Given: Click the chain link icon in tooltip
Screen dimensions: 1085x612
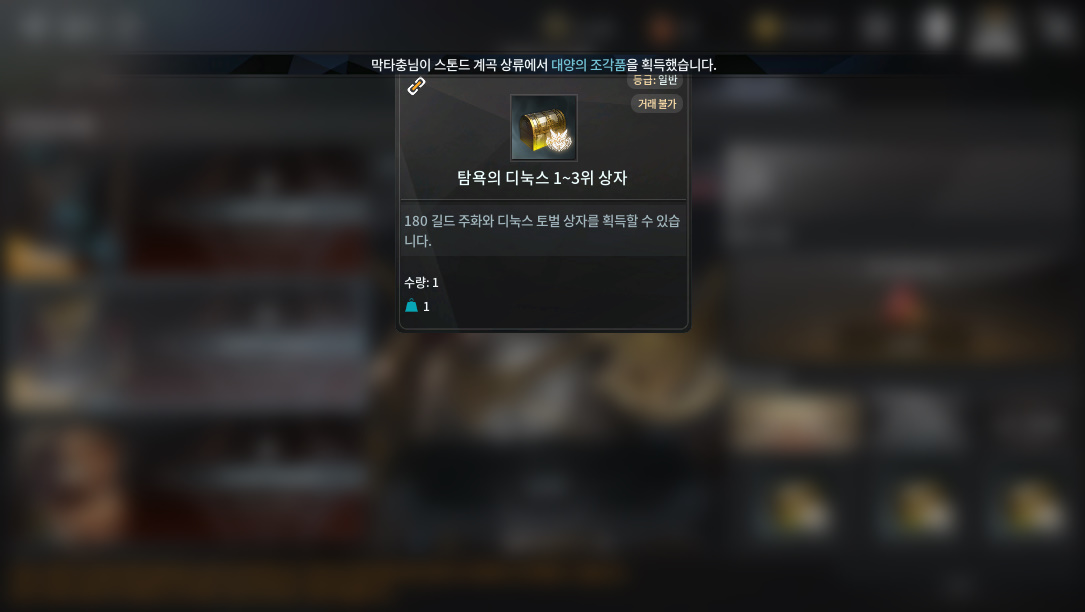Looking at the screenshot, I should 416,87.
